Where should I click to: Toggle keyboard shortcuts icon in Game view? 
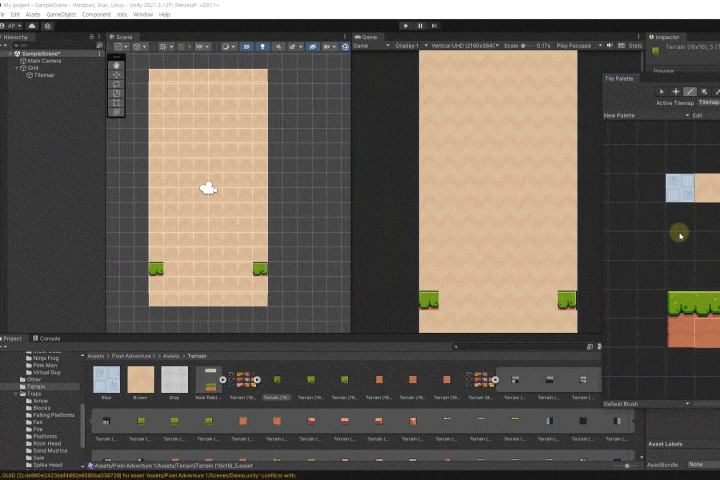[621, 46]
